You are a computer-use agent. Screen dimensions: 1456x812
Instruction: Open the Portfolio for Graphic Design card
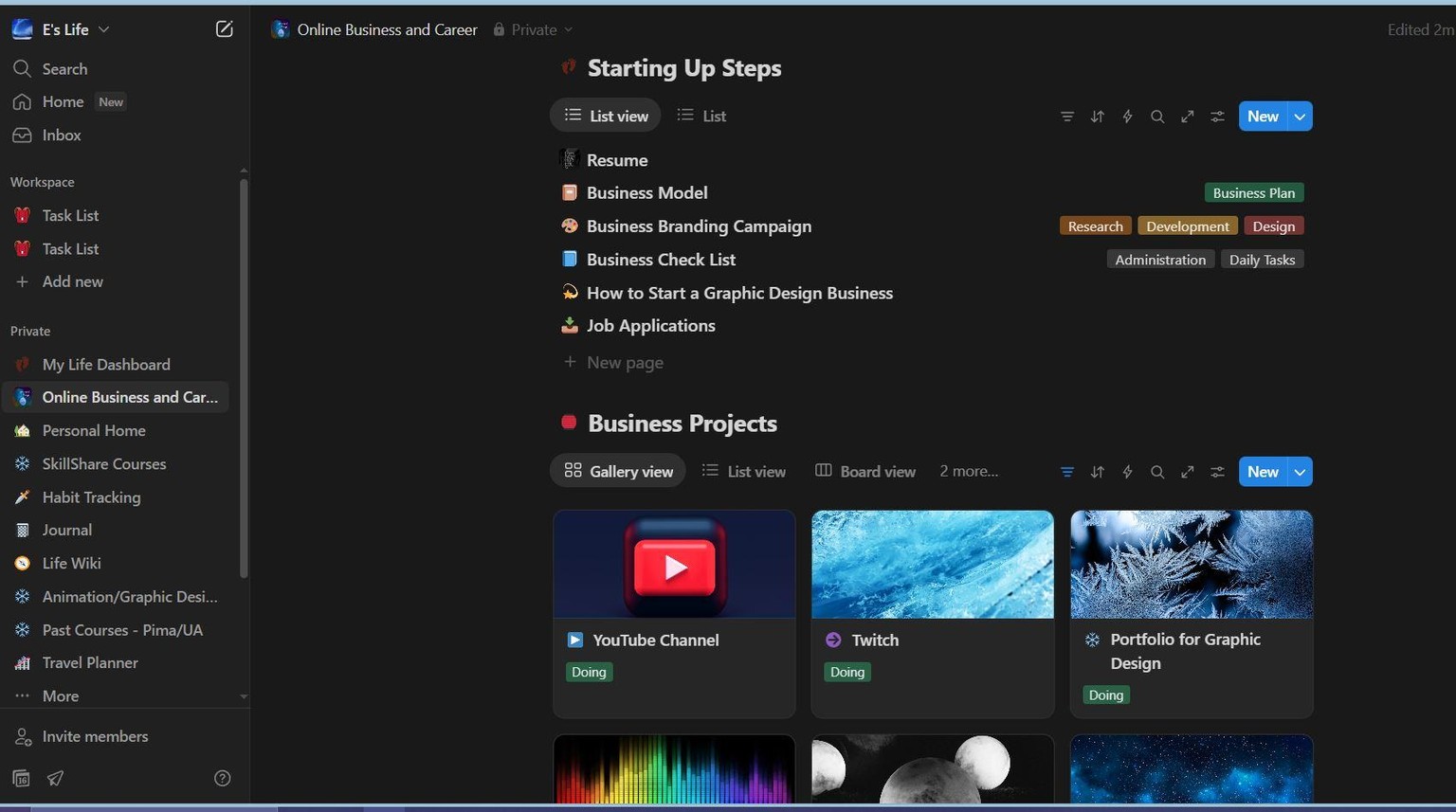[1192, 614]
